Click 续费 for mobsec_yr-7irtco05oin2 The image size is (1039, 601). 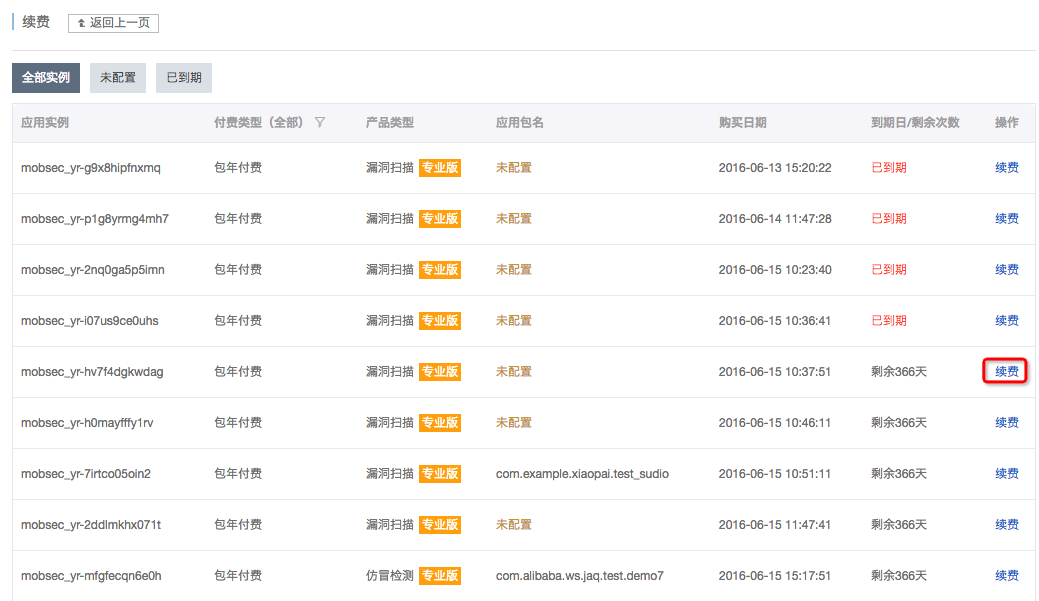pyautogui.click(x=1006, y=474)
